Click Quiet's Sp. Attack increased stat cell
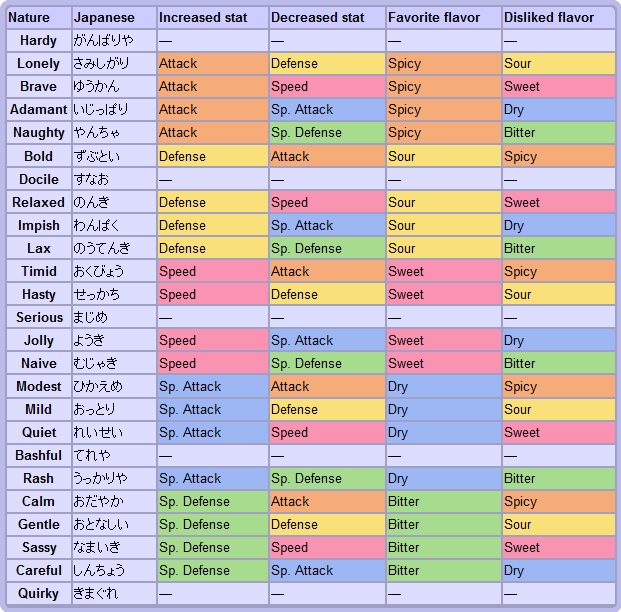 coord(212,432)
